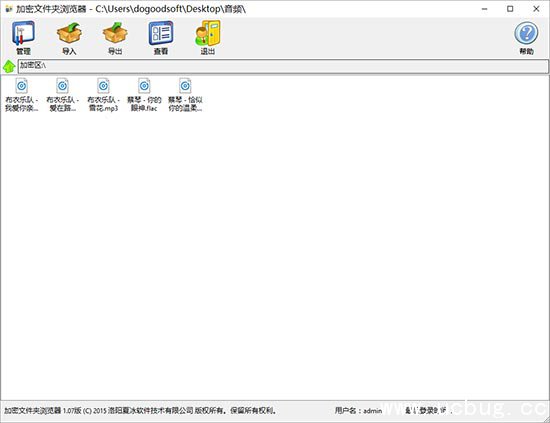This screenshot has height=423, width=550.
Task: Select file 蔡琴 - 恰似你的温柔...
Action: coord(185,95)
